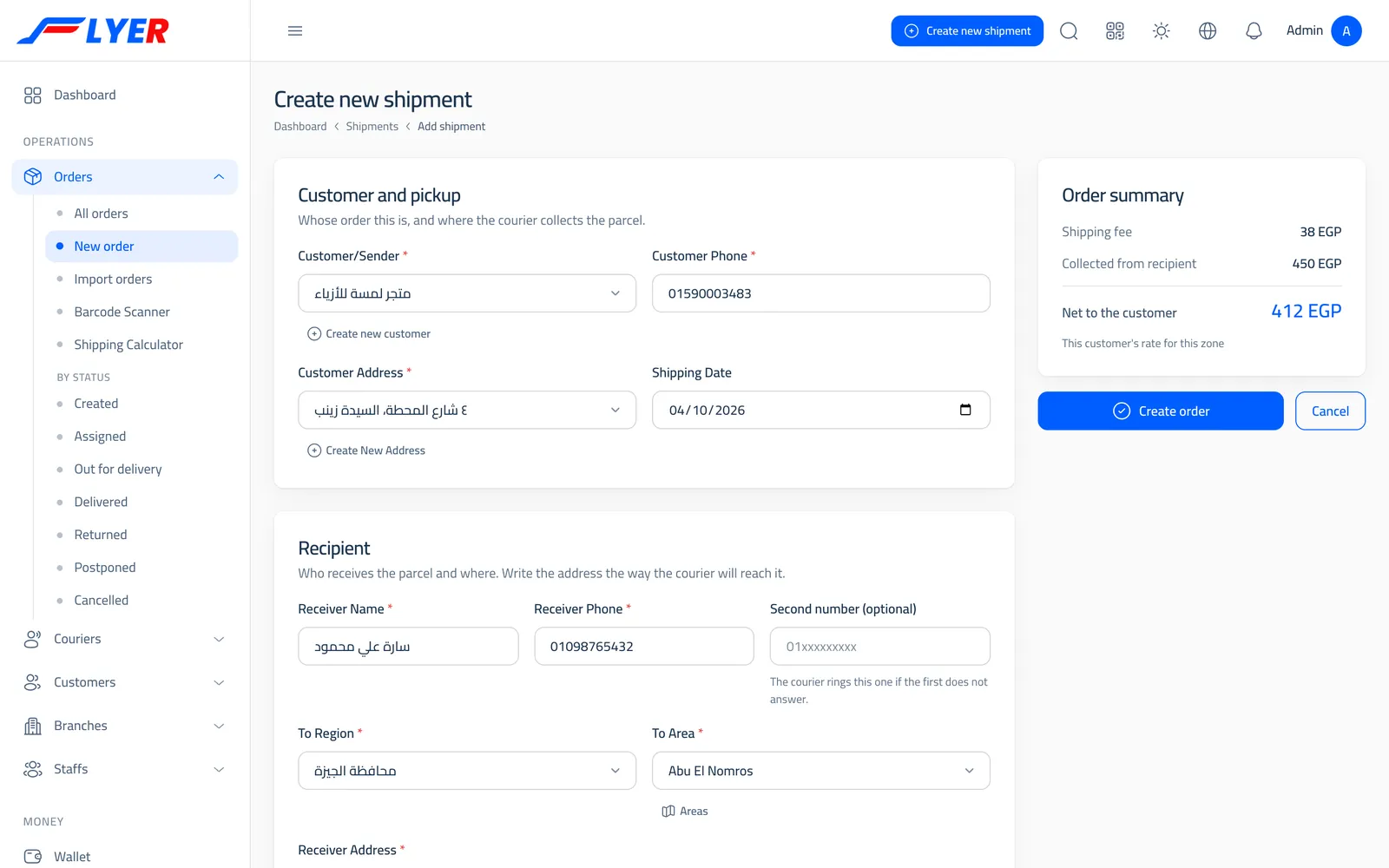Filter by Cancelled status
The width and height of the screenshot is (1389, 868).
142,601
